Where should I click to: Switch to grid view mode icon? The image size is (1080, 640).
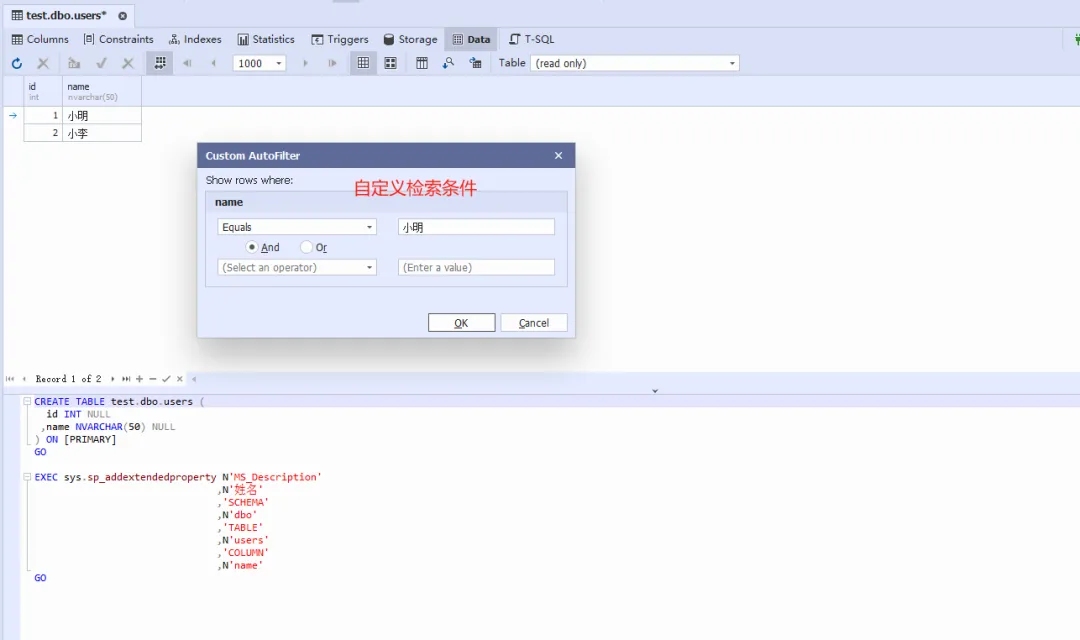coord(363,63)
